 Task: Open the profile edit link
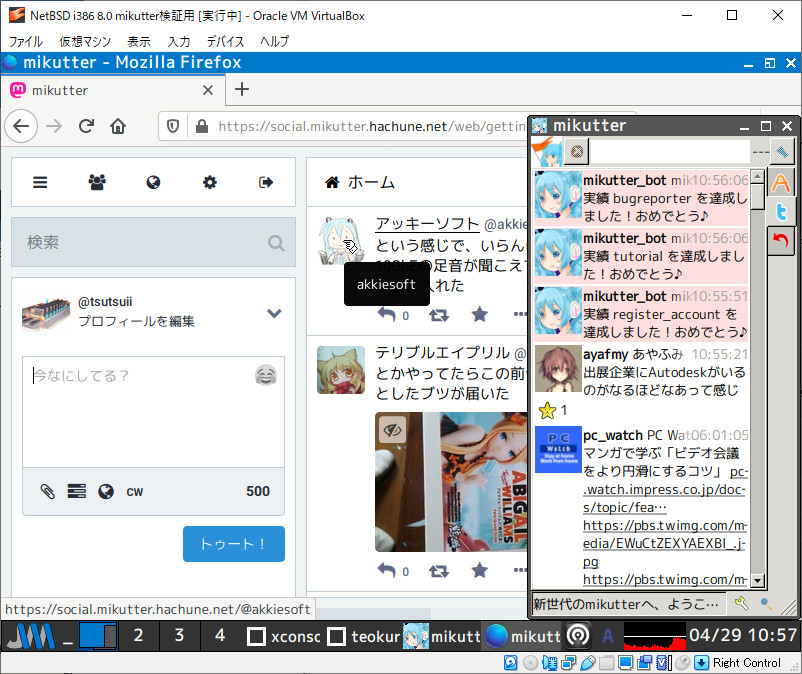(x=137, y=321)
